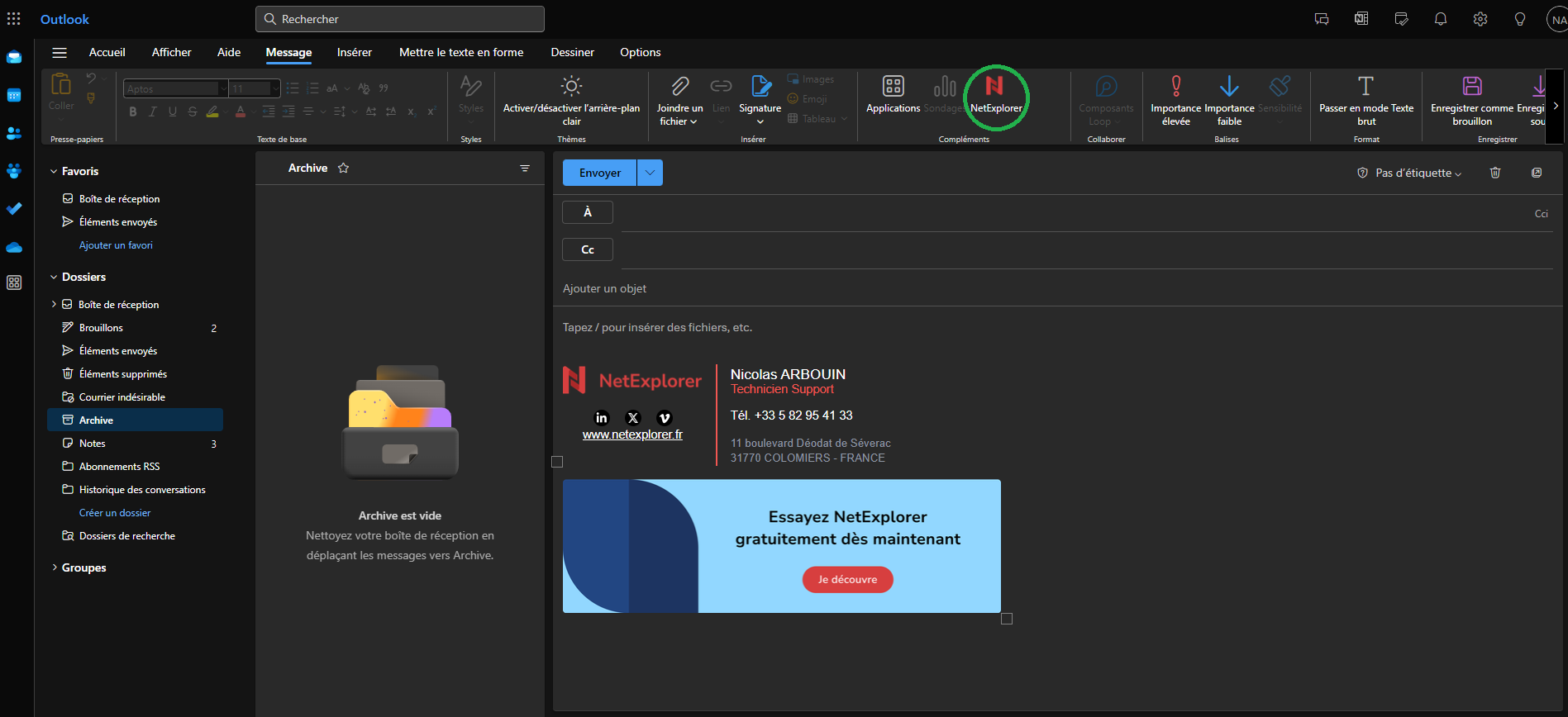1568x717 pixels.
Task: Add the Archive folder to favorites star
Action: click(x=344, y=168)
